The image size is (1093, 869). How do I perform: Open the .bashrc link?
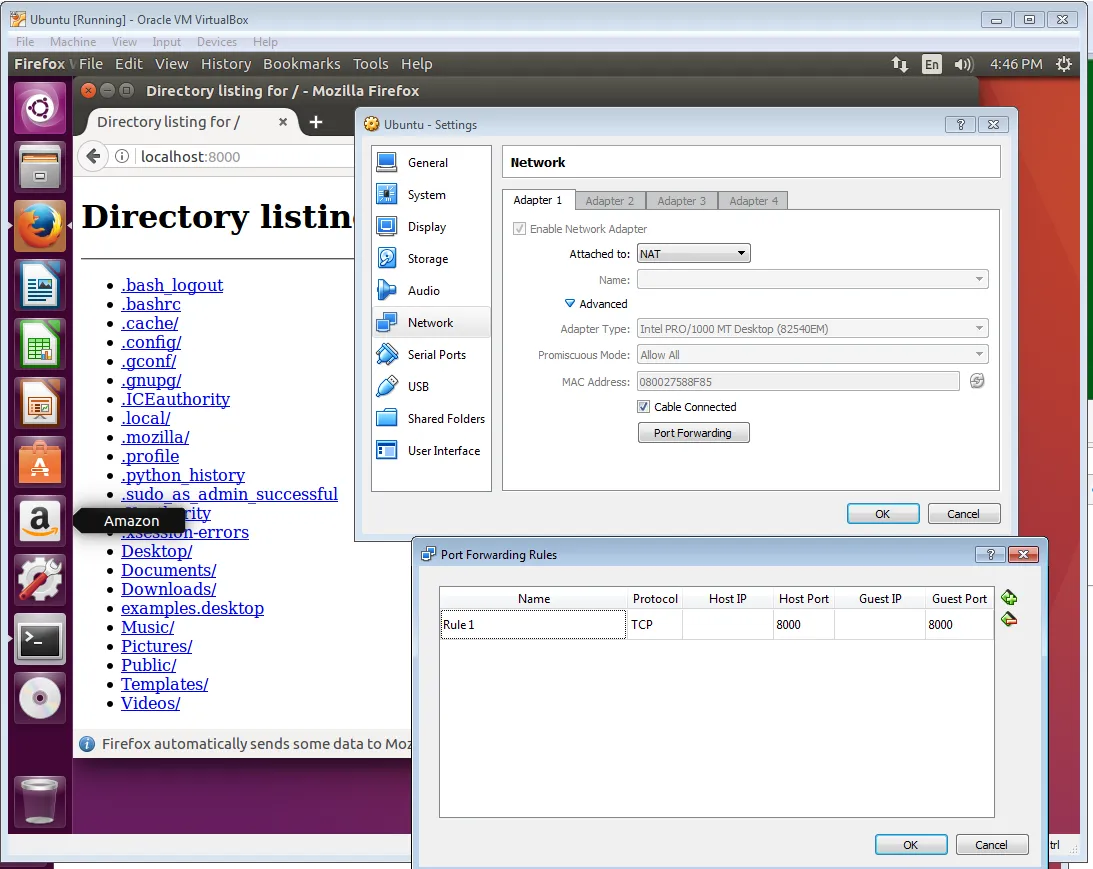tap(151, 305)
